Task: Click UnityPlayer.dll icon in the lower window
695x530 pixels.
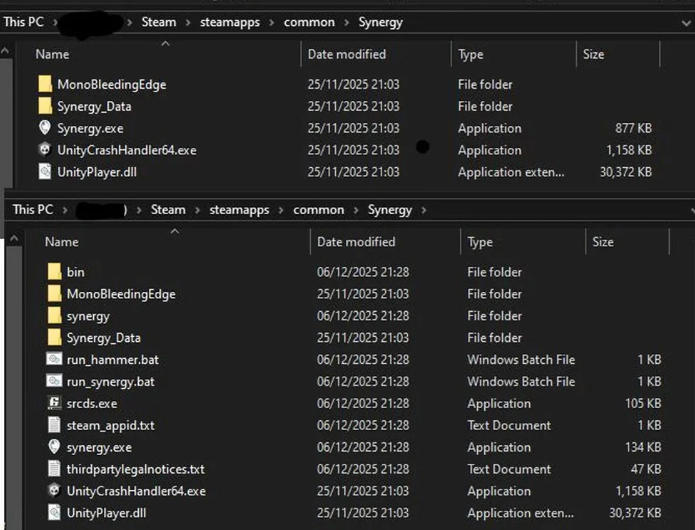Action: (x=54, y=513)
